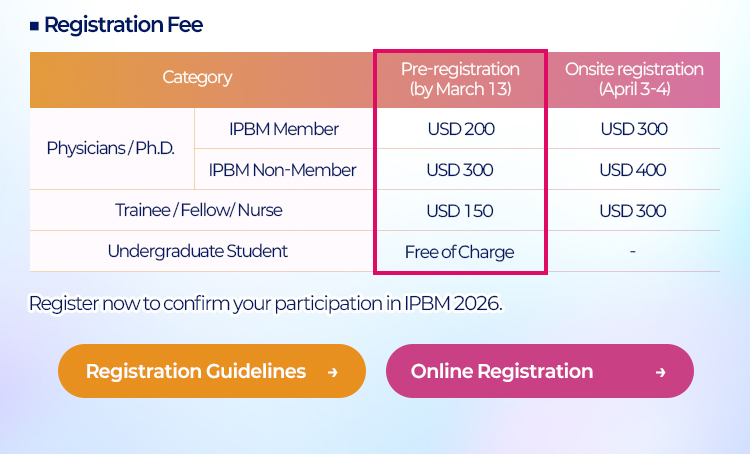Select the Trainee / Fellow / Nurse row

[198, 211]
